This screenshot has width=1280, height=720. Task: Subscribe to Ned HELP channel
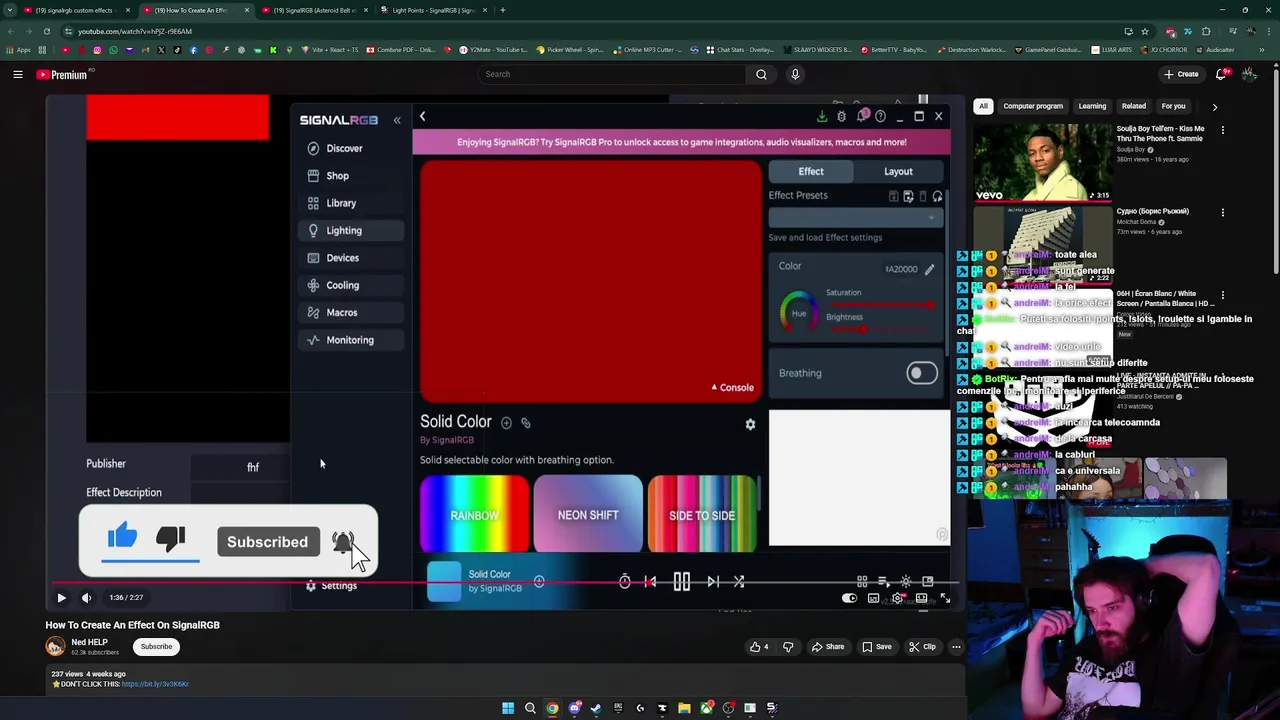[156, 647]
